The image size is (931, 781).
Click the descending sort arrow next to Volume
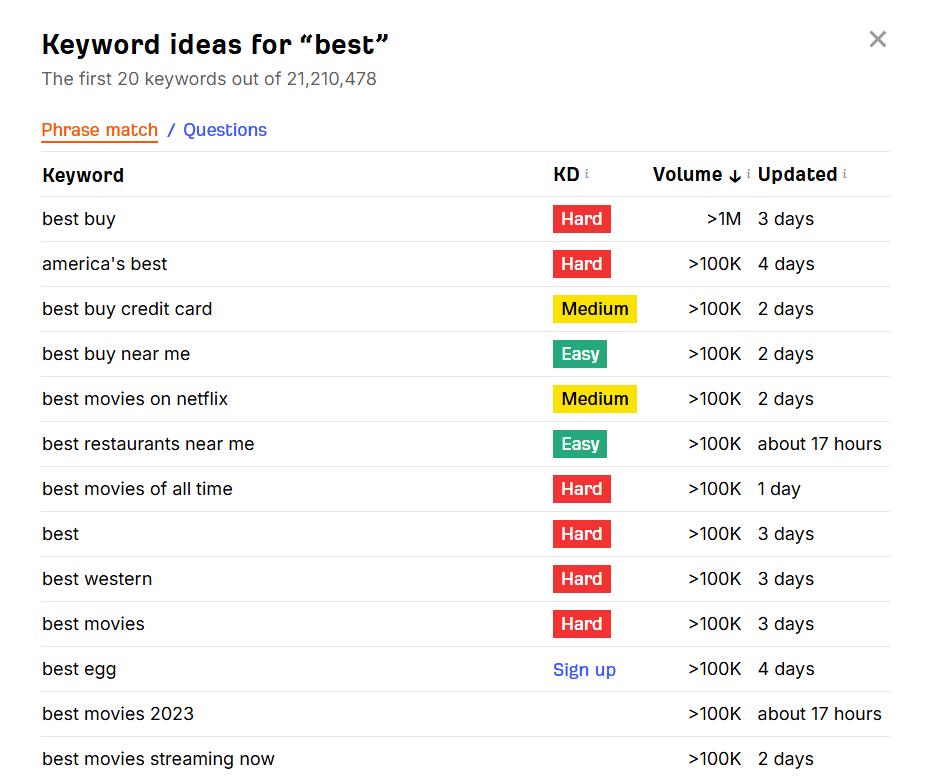click(x=736, y=175)
